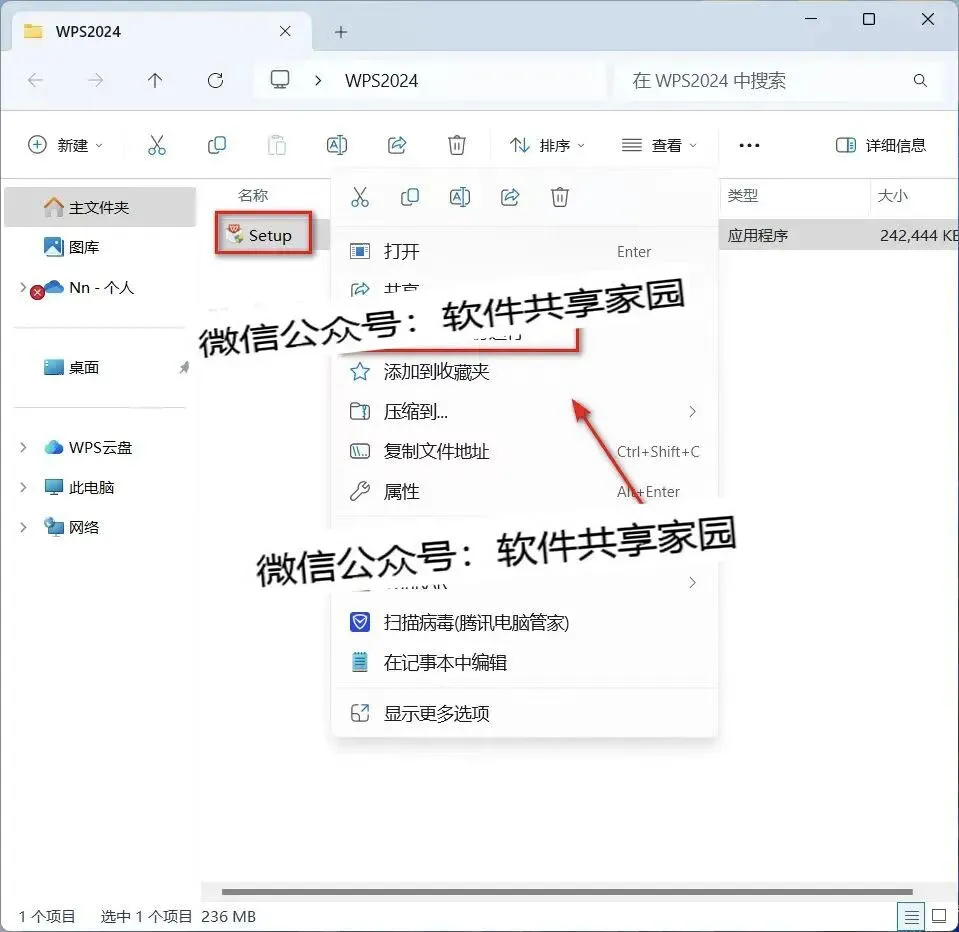Click the horizontal scrollbar at the bottom
959x932 pixels.
567,892
